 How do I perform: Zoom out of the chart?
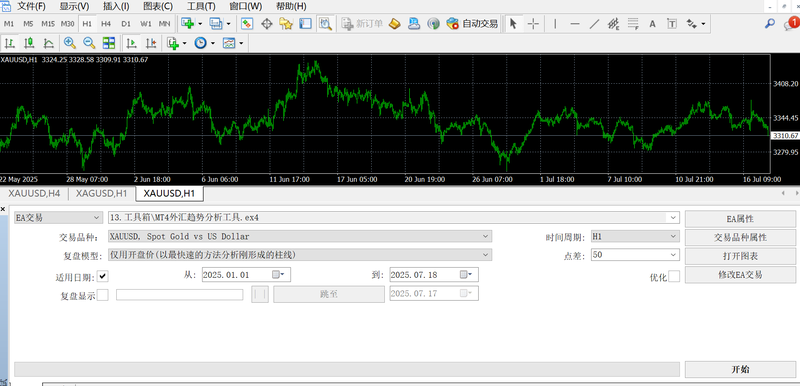pos(89,43)
